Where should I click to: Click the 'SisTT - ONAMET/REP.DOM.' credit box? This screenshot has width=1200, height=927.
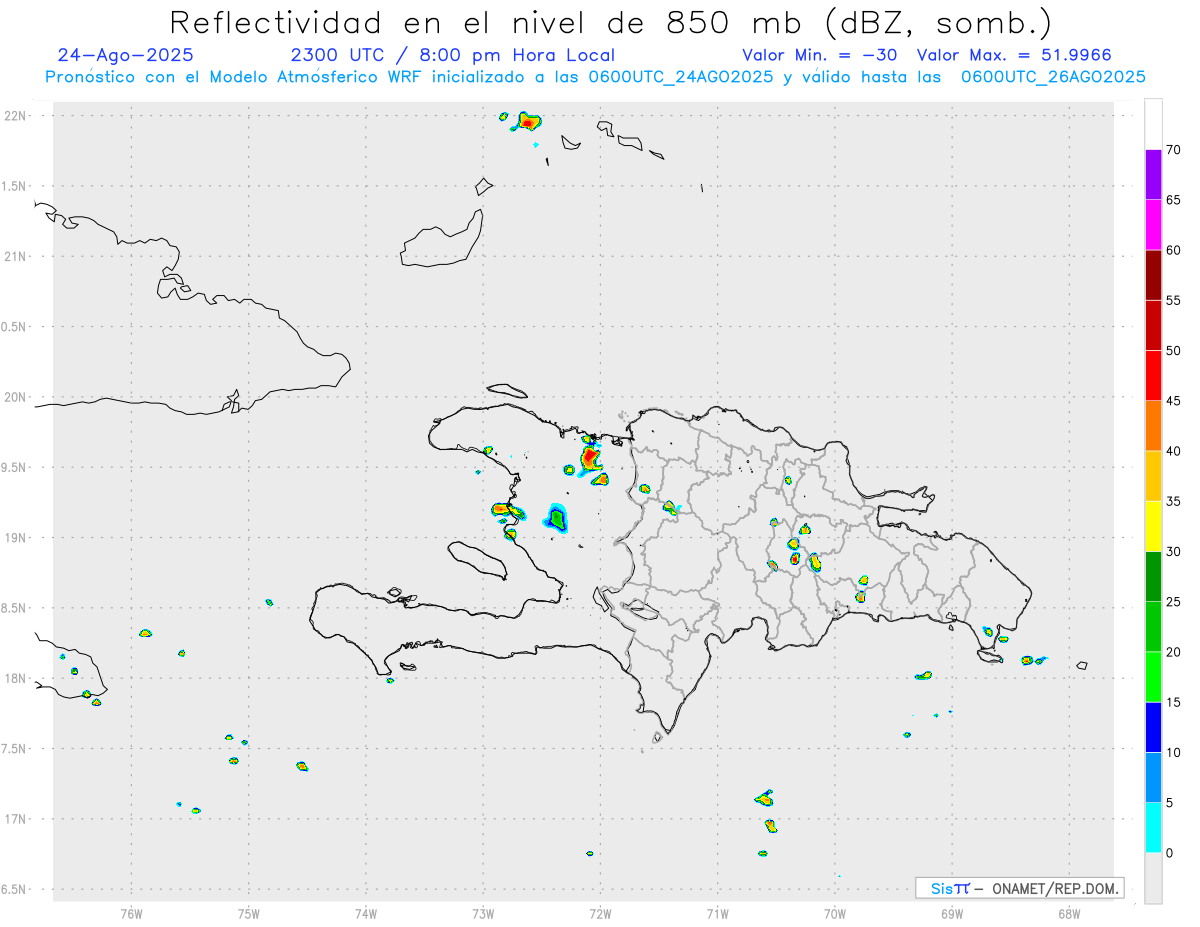pos(1019,888)
